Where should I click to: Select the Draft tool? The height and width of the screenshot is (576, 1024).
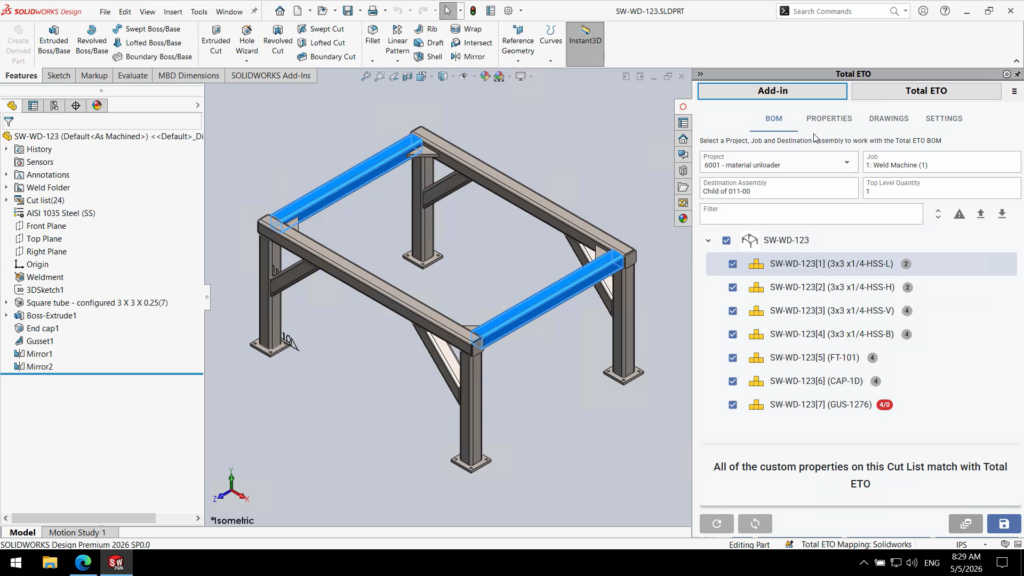(429, 42)
